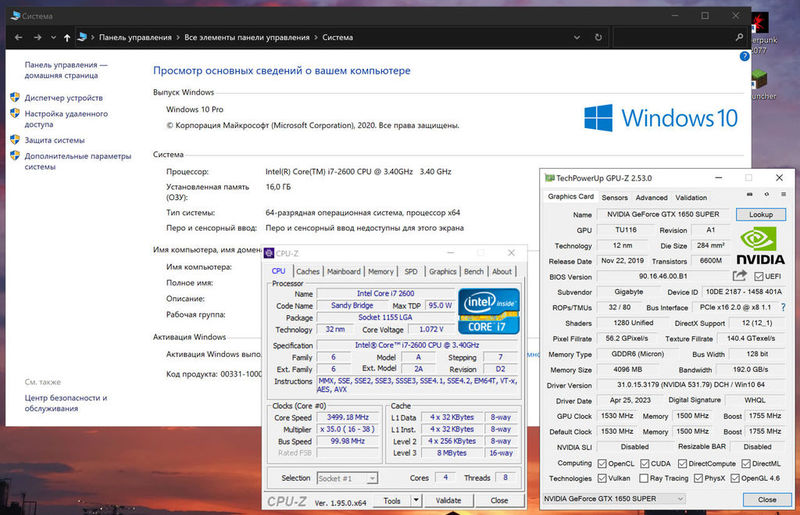Click shield icon beside Диспетчер устройств

coord(15,97)
